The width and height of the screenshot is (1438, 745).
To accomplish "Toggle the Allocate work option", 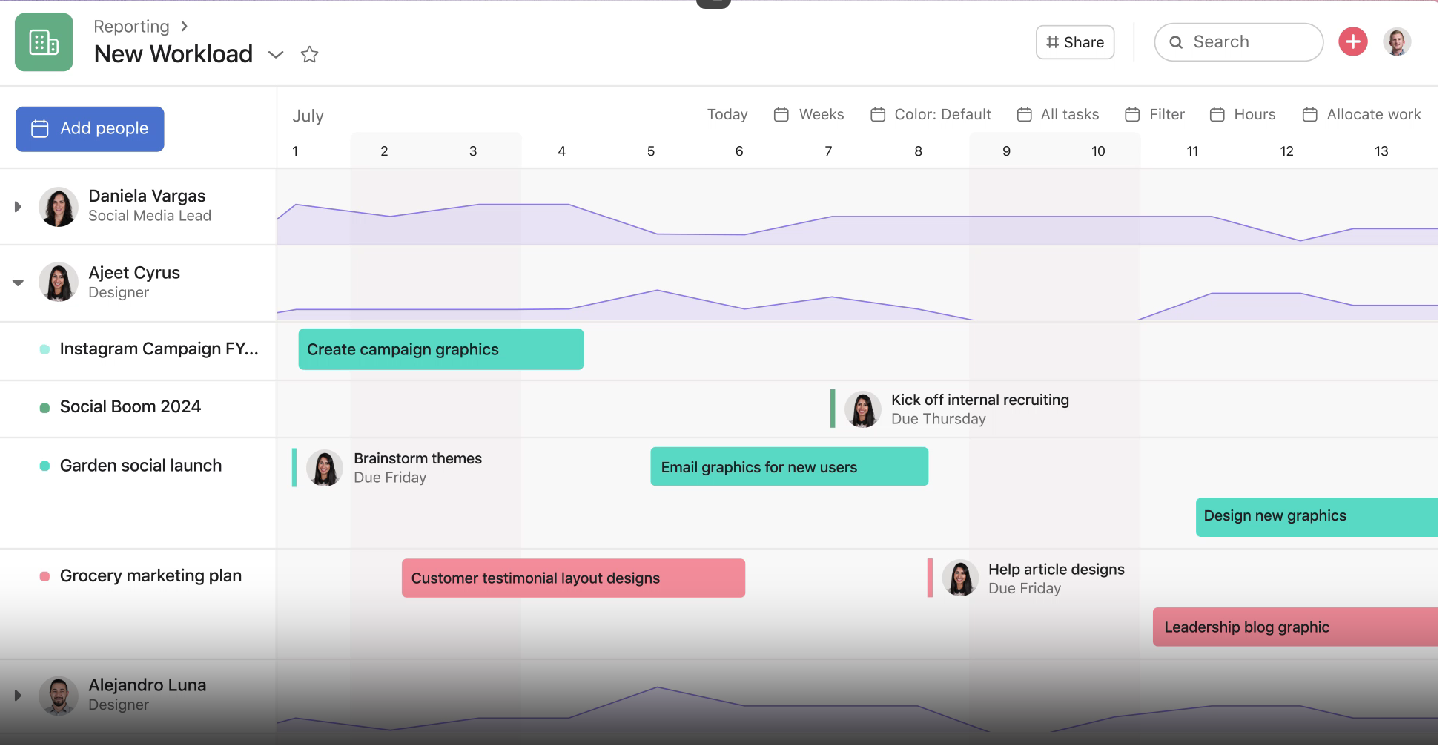I will (x=1362, y=114).
